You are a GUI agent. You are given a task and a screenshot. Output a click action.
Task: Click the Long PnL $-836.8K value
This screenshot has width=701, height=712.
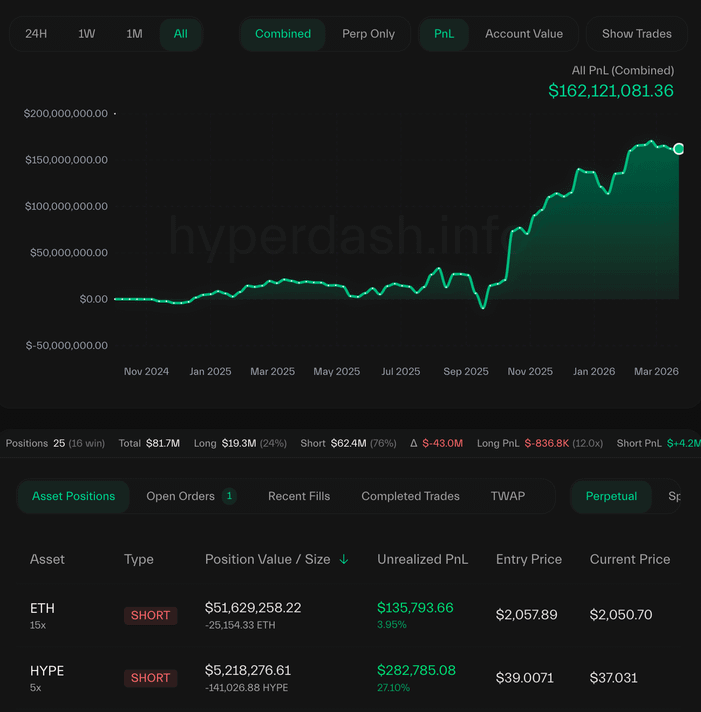547,443
